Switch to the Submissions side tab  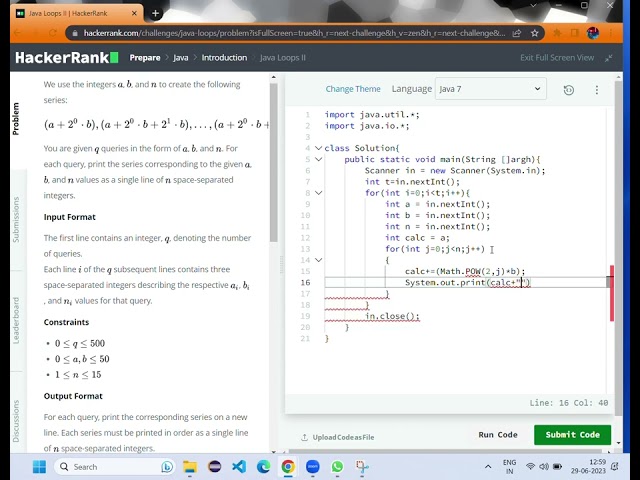pyautogui.click(x=16, y=220)
